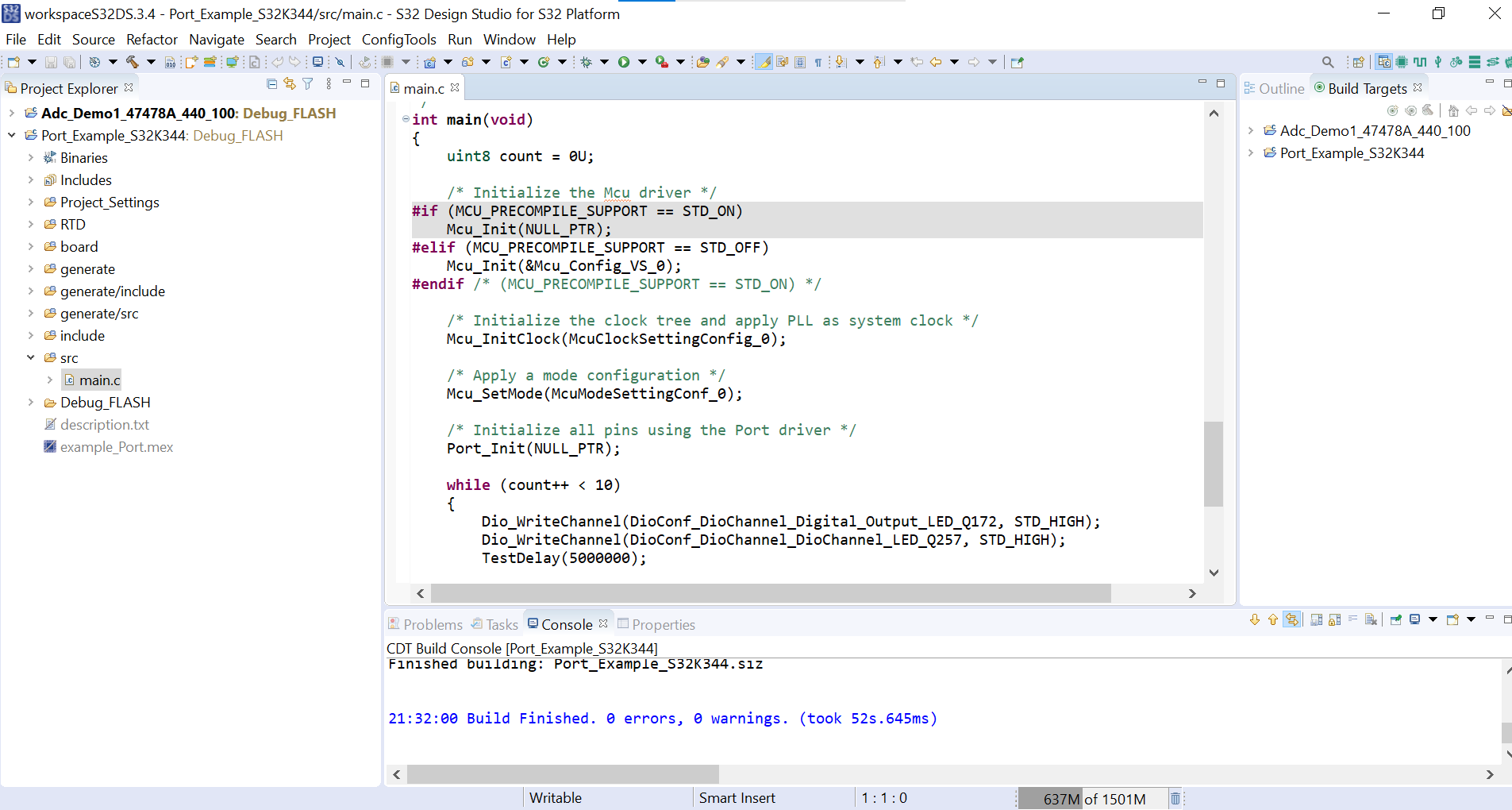Toggle Skip All Breakpoints

click(340, 62)
